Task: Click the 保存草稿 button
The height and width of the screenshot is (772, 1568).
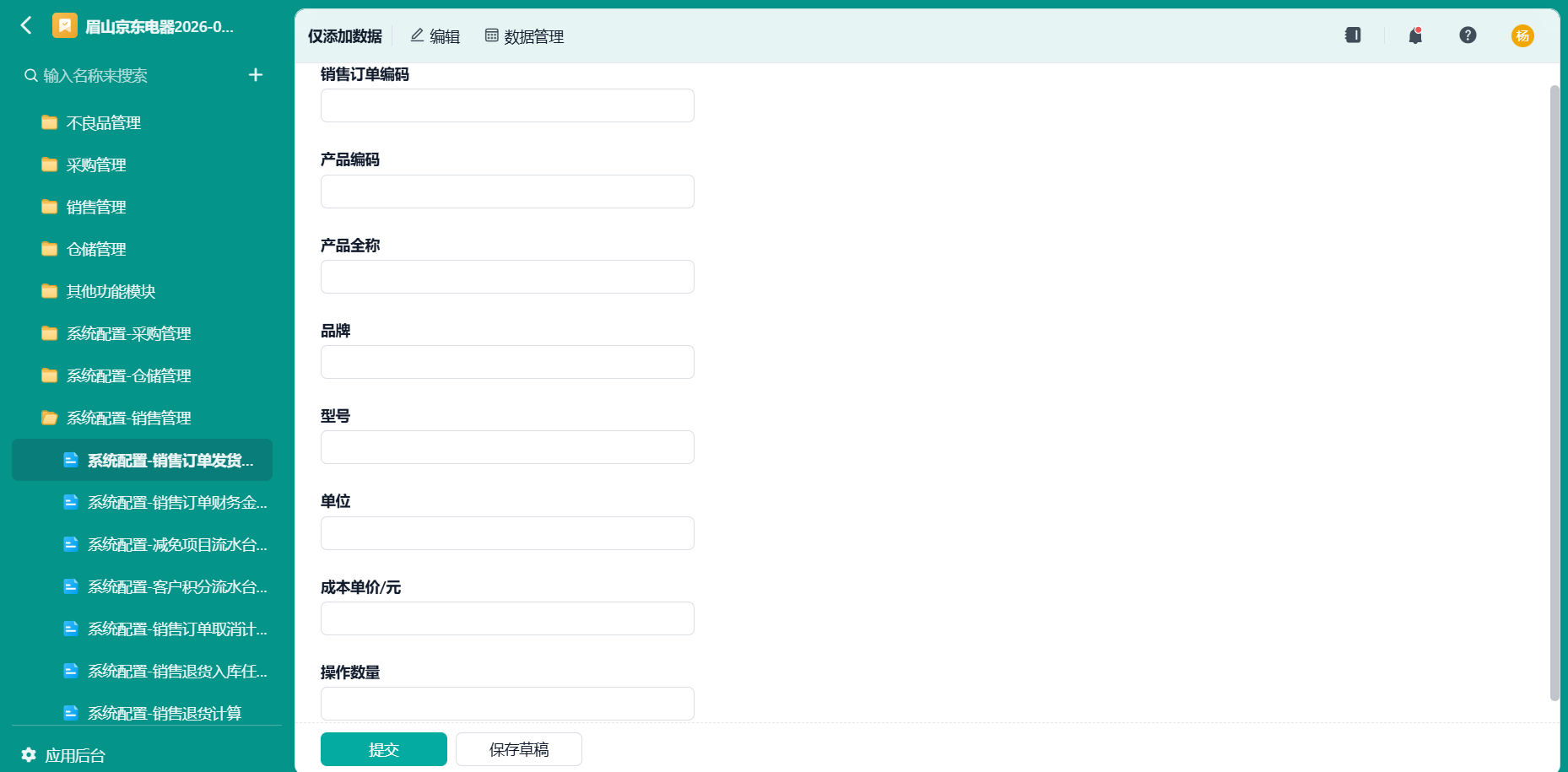Action: [x=519, y=749]
